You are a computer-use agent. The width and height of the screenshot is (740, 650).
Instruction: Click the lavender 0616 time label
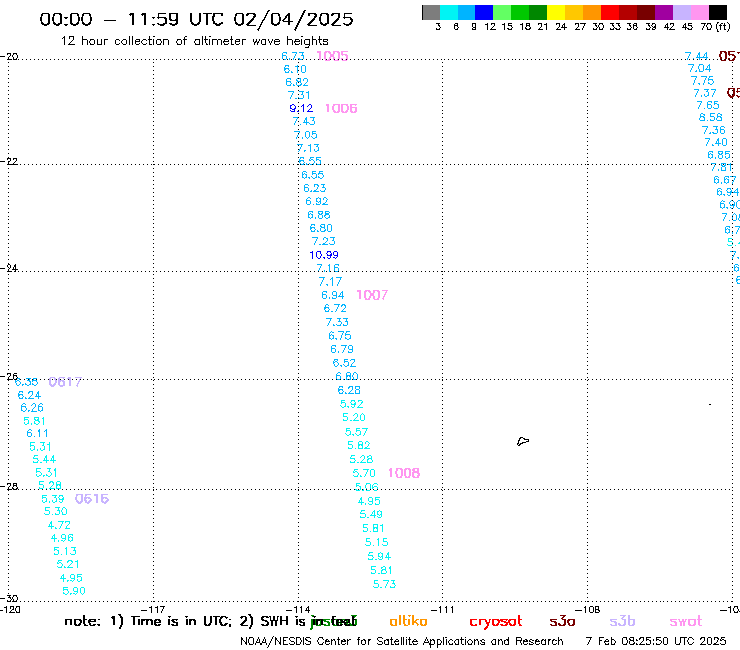click(92, 499)
